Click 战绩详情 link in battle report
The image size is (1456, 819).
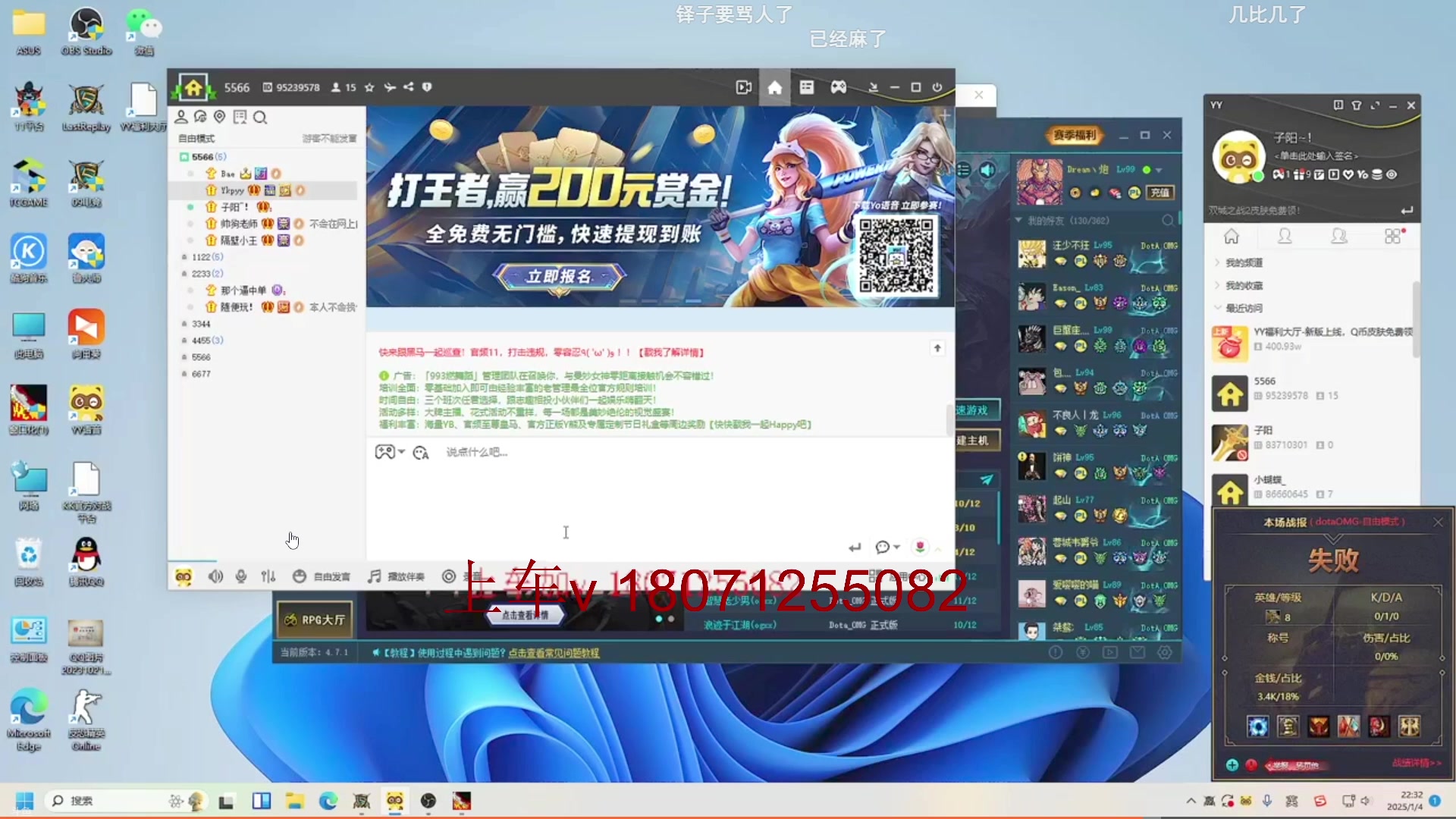(1416, 763)
